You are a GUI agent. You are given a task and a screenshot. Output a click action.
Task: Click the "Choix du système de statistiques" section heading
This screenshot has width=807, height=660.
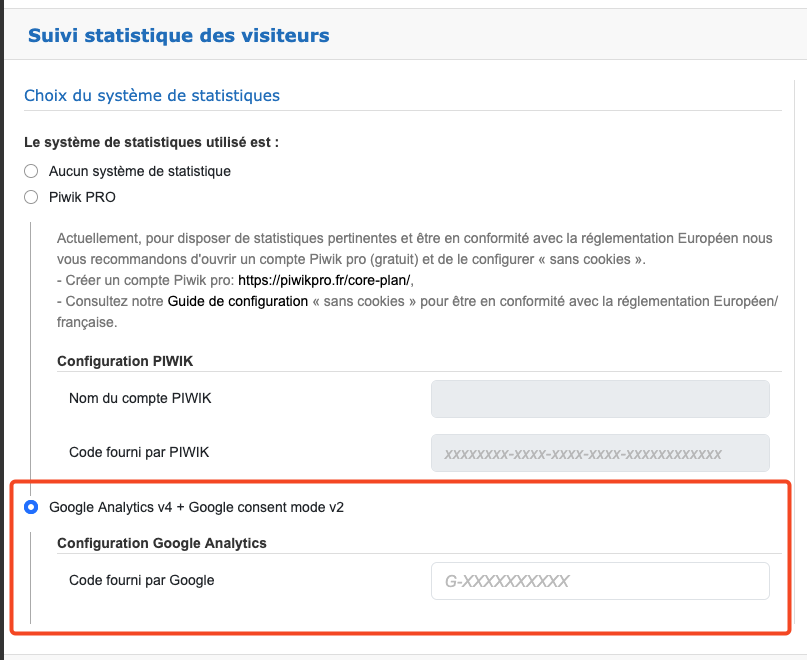click(x=152, y=95)
